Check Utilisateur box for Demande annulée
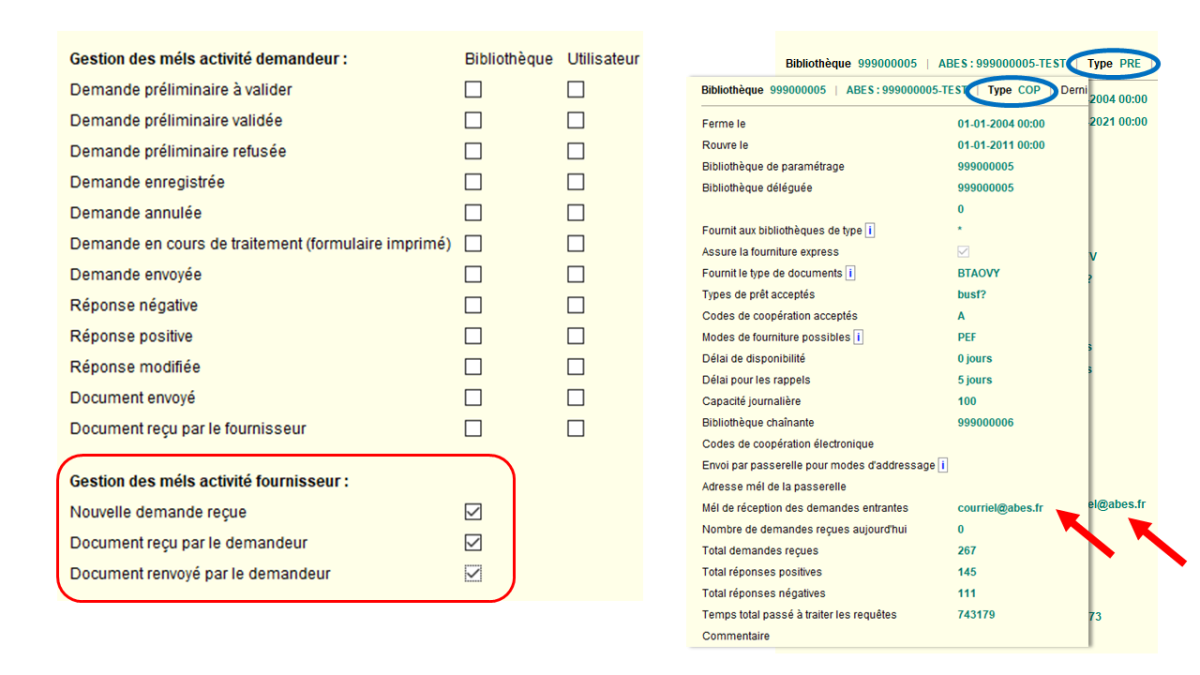The image size is (1200, 675). tap(576, 212)
